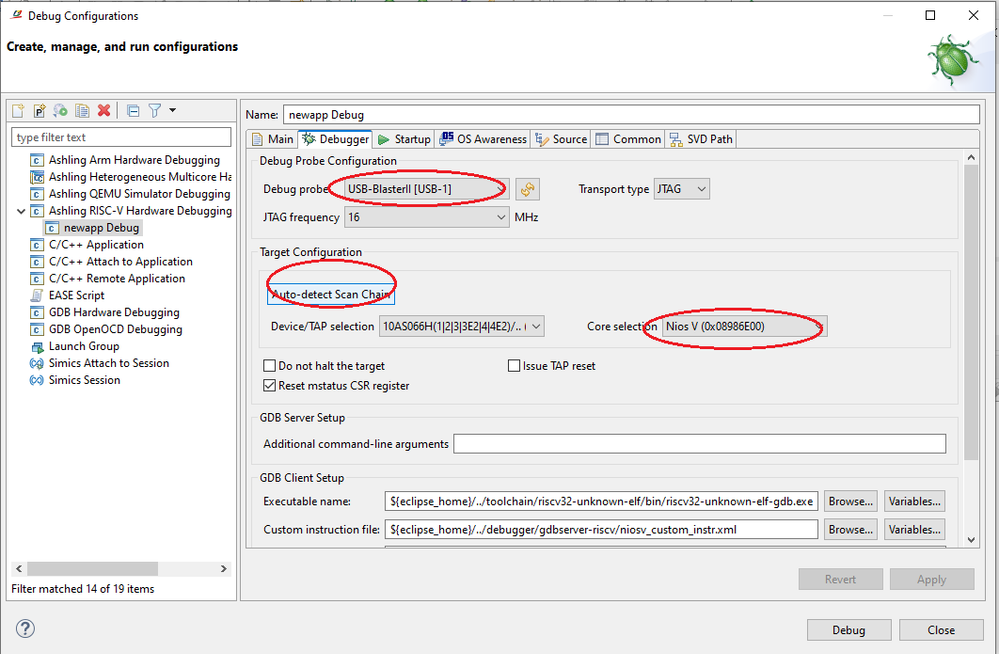Image resolution: width=999 pixels, height=654 pixels.
Task: Click the Executable name path field
Action: coord(601,502)
